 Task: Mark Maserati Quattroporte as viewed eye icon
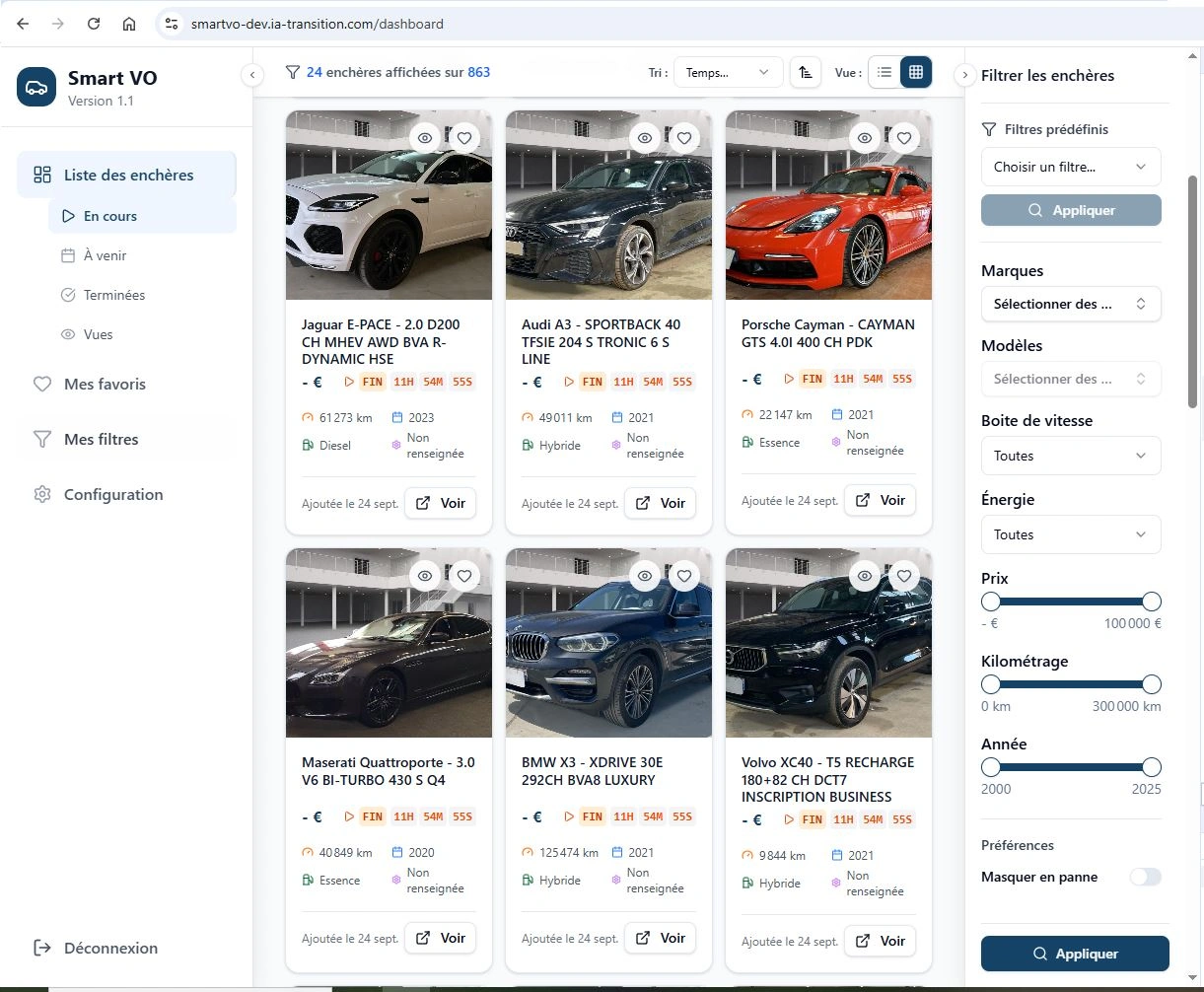(425, 577)
